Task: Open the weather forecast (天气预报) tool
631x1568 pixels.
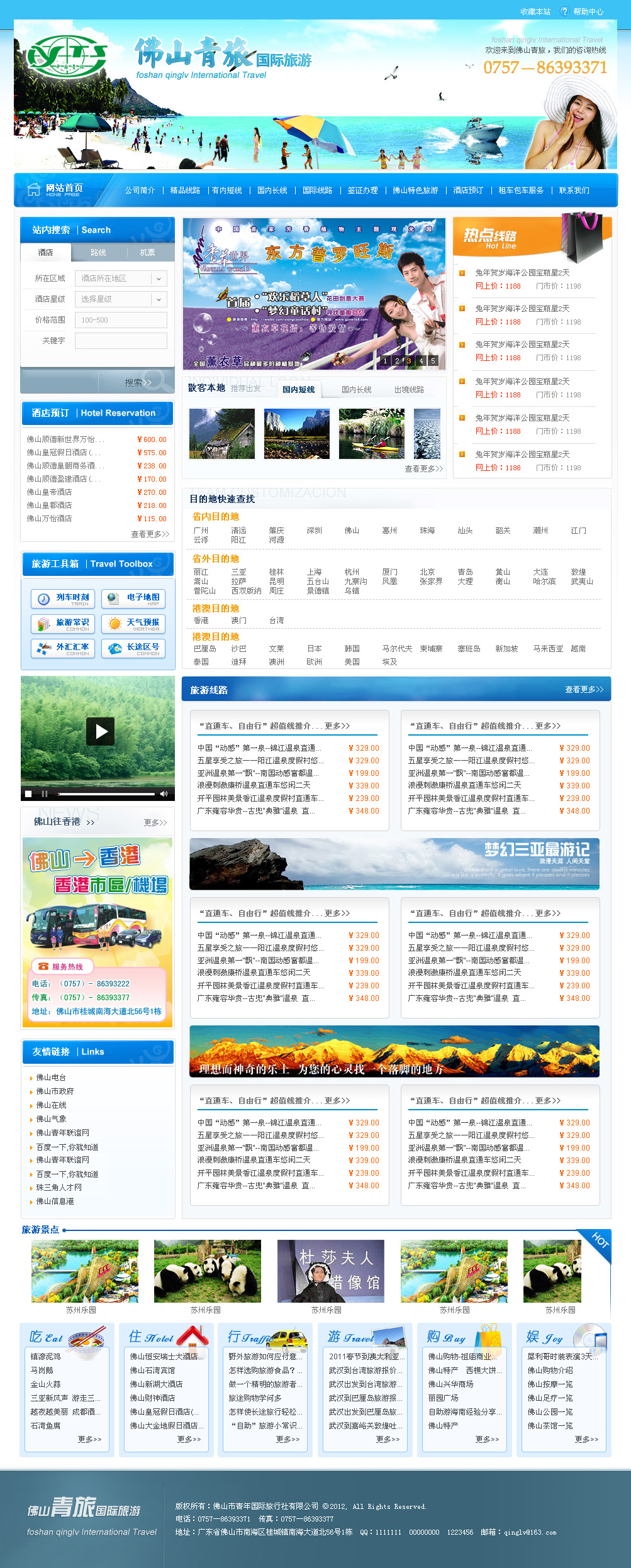Action: click(x=133, y=624)
